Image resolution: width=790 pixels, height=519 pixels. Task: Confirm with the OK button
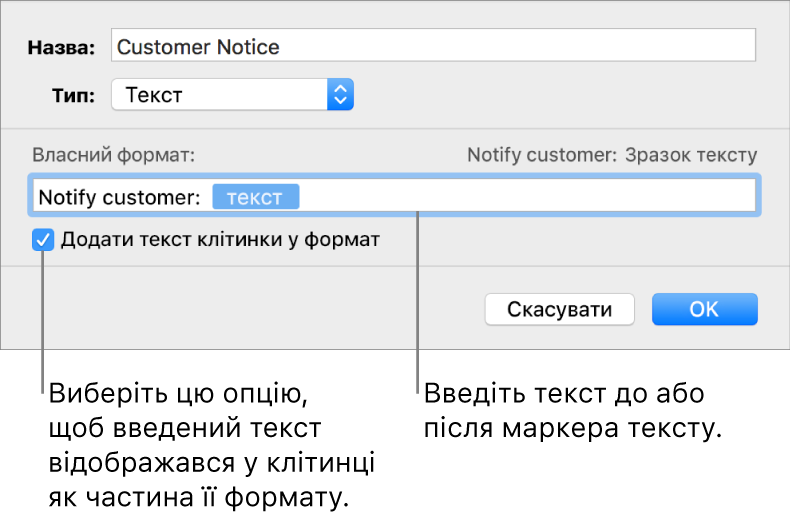tap(704, 309)
